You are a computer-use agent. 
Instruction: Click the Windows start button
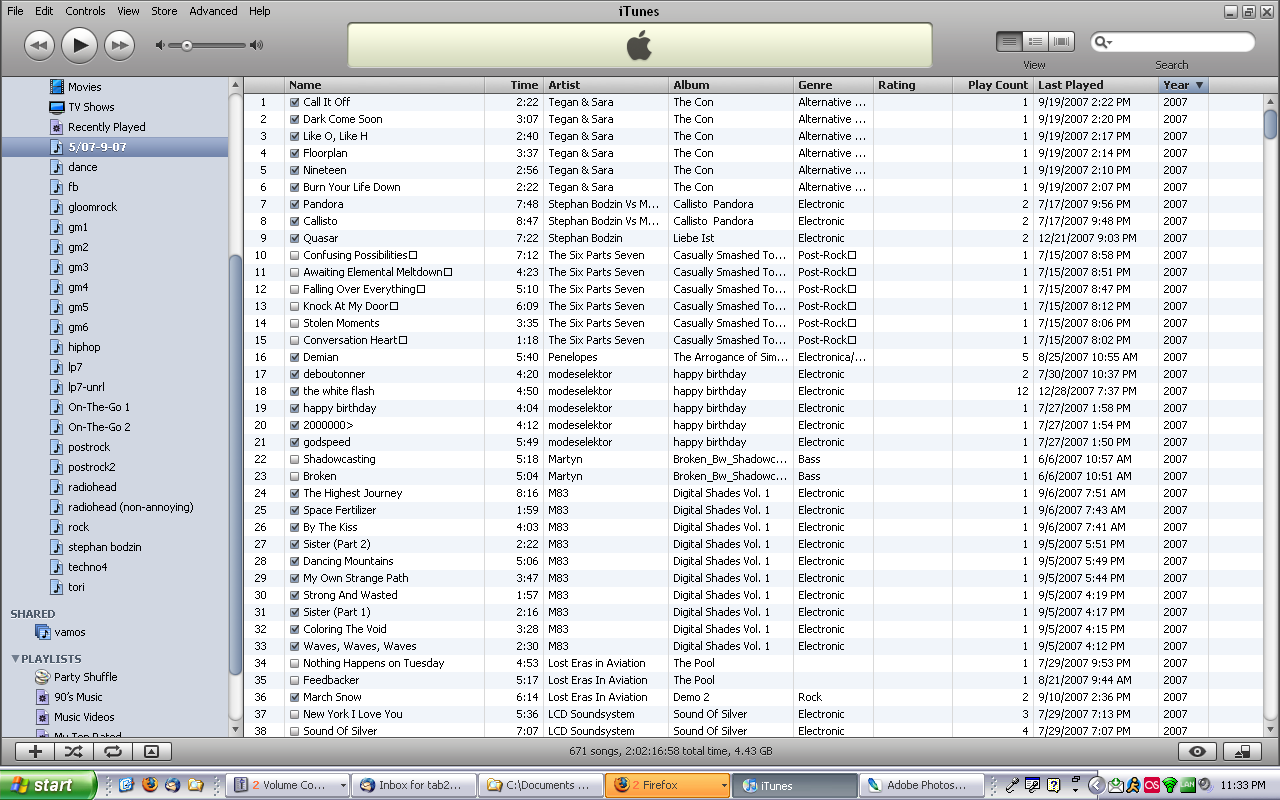(x=49, y=785)
